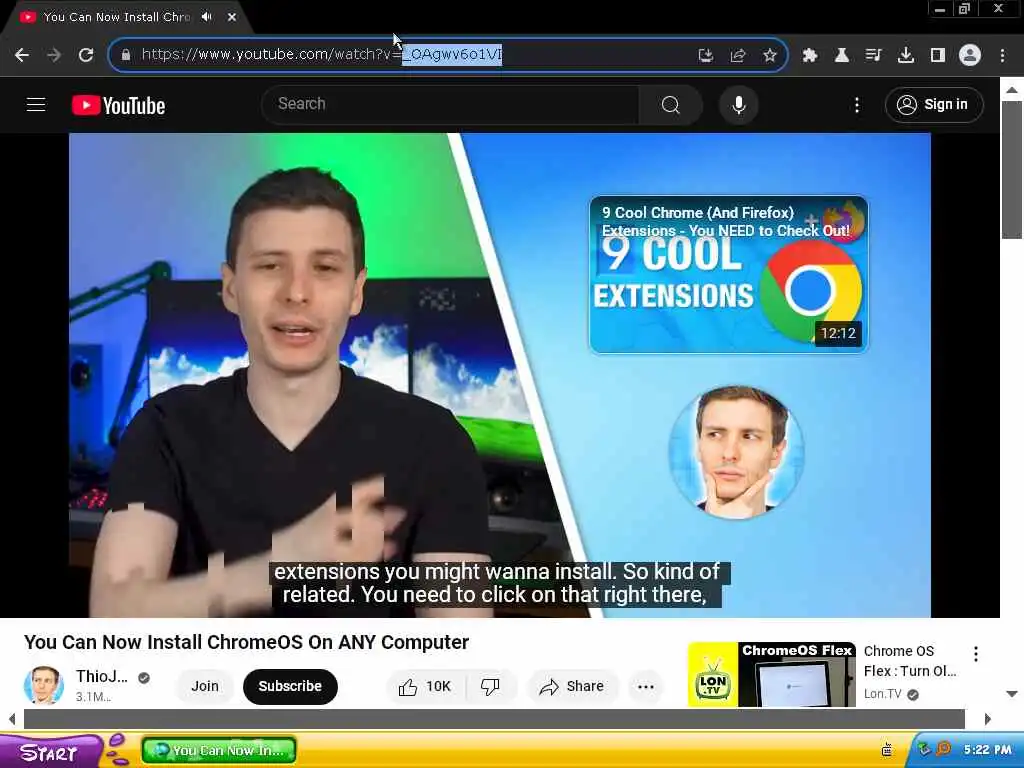The width and height of the screenshot is (1024, 768).
Task: Click the horizontal scrollbar track
Action: pyautogui.click(x=494, y=719)
